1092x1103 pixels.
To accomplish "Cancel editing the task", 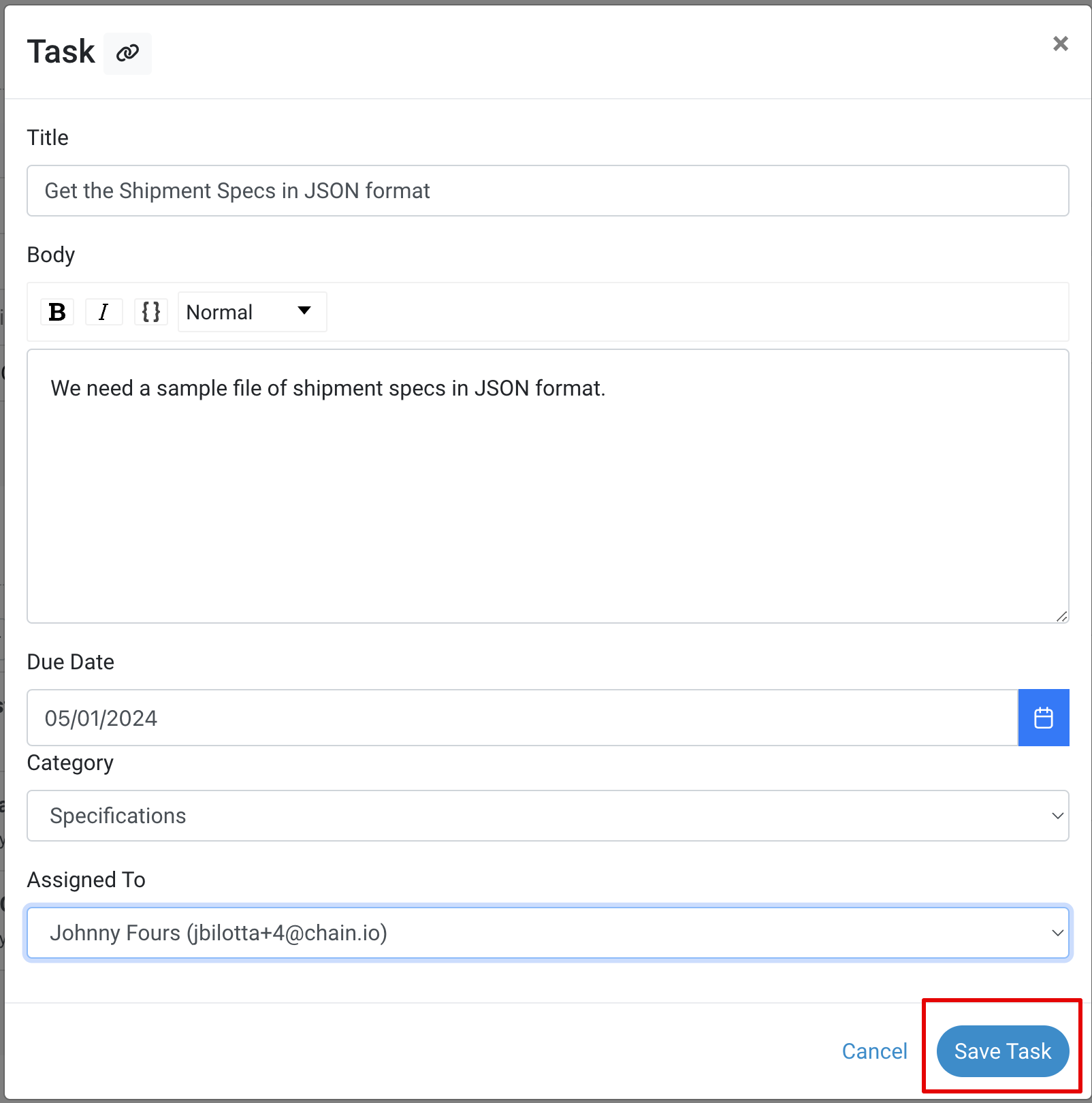I will click(x=874, y=1051).
